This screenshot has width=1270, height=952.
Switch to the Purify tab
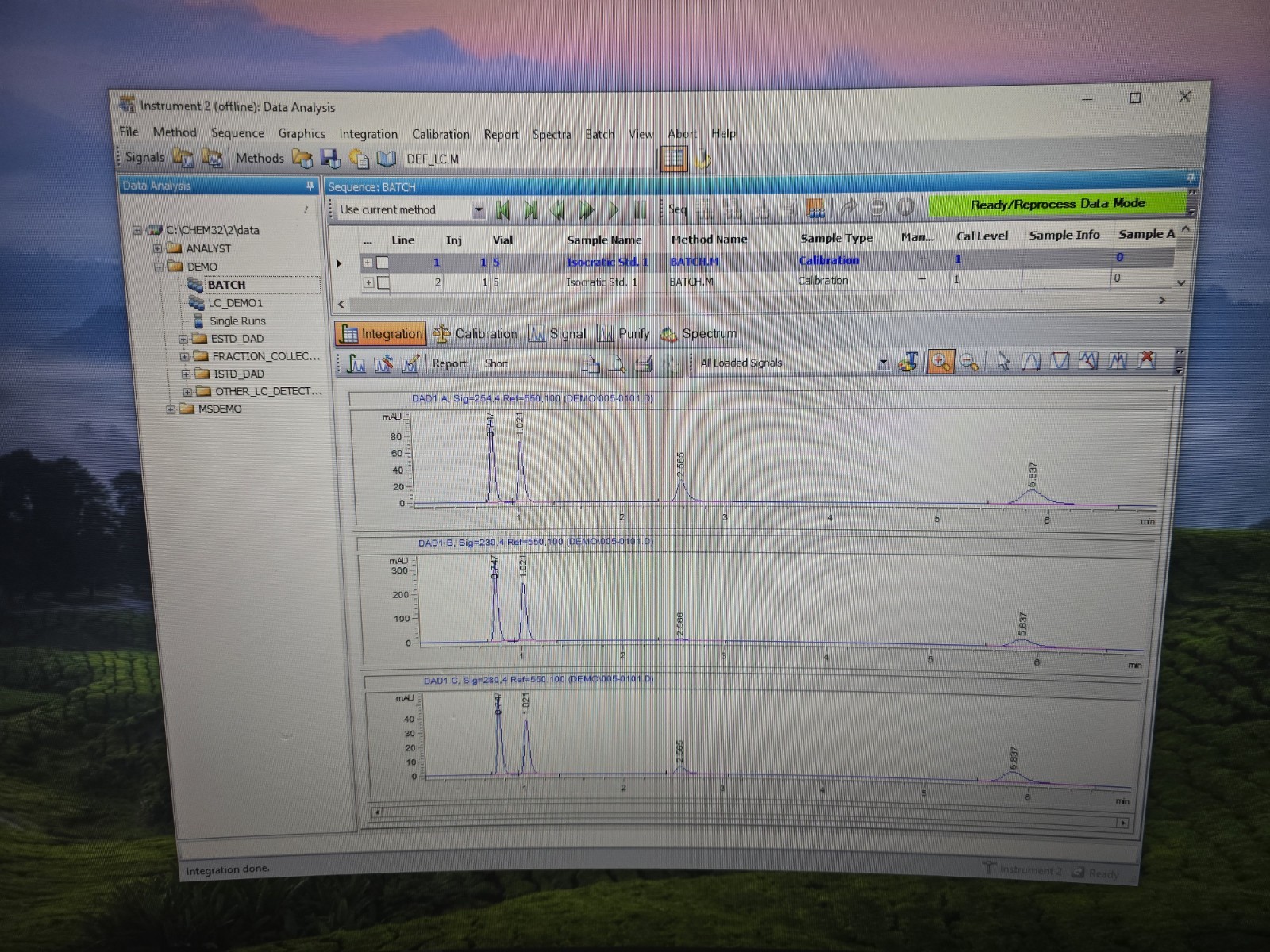coord(624,334)
